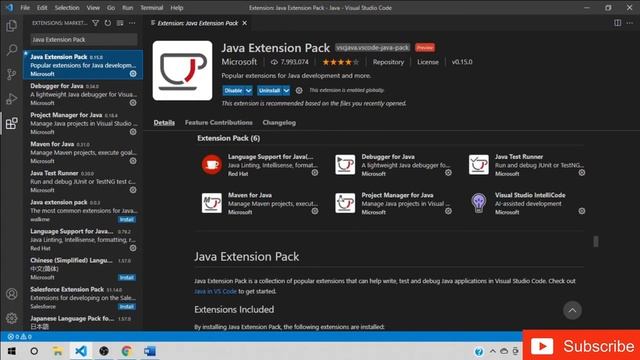Install Salesforce Extension Pack
This screenshot has width=640, height=360.
127,307
